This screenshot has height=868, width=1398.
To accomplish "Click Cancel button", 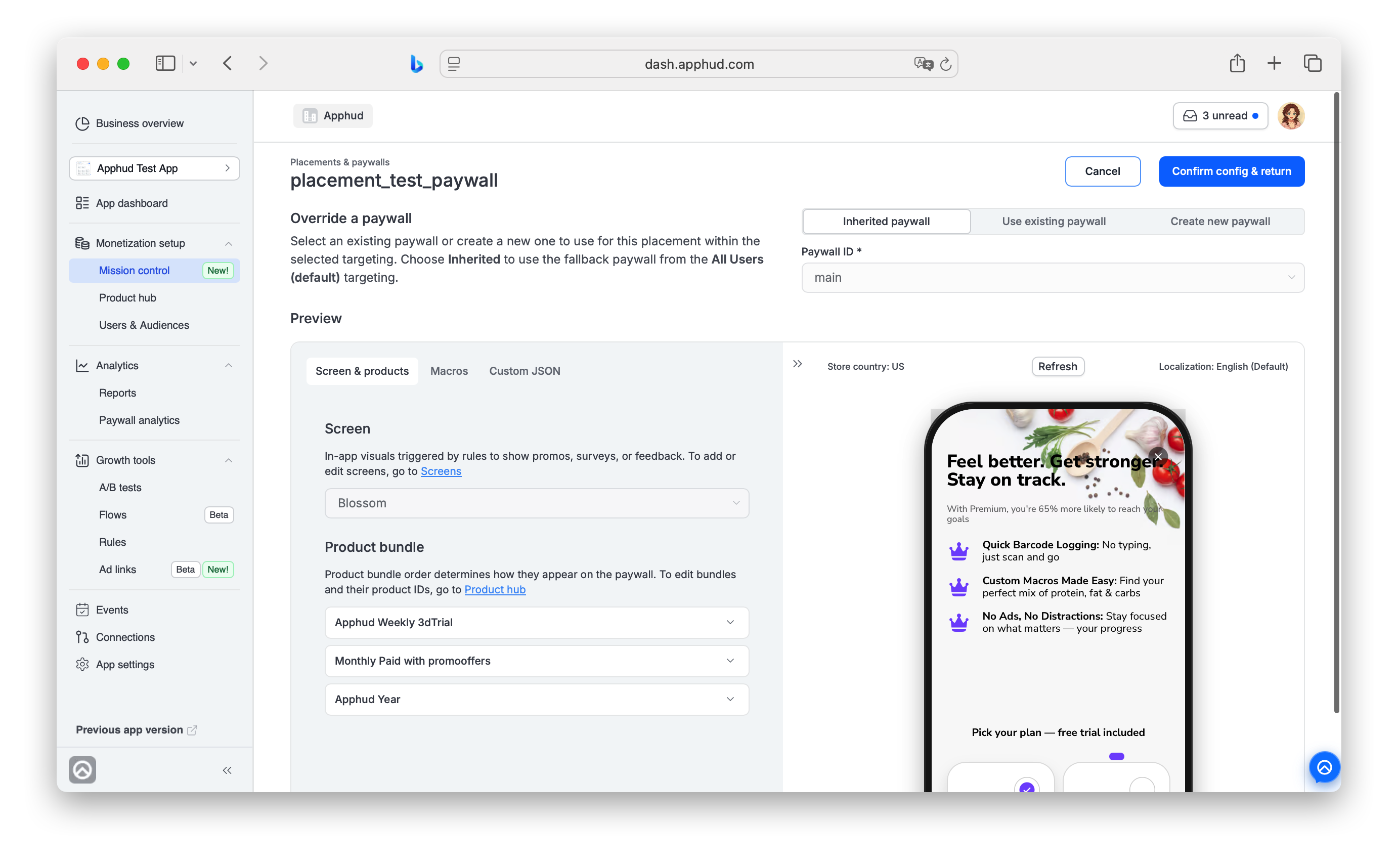I will 1103,171.
